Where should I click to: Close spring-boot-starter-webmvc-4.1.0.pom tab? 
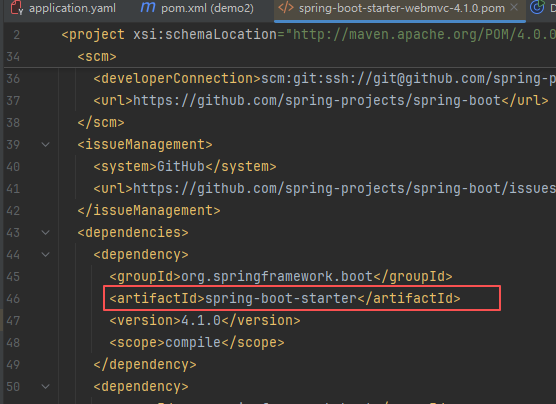pos(514,7)
